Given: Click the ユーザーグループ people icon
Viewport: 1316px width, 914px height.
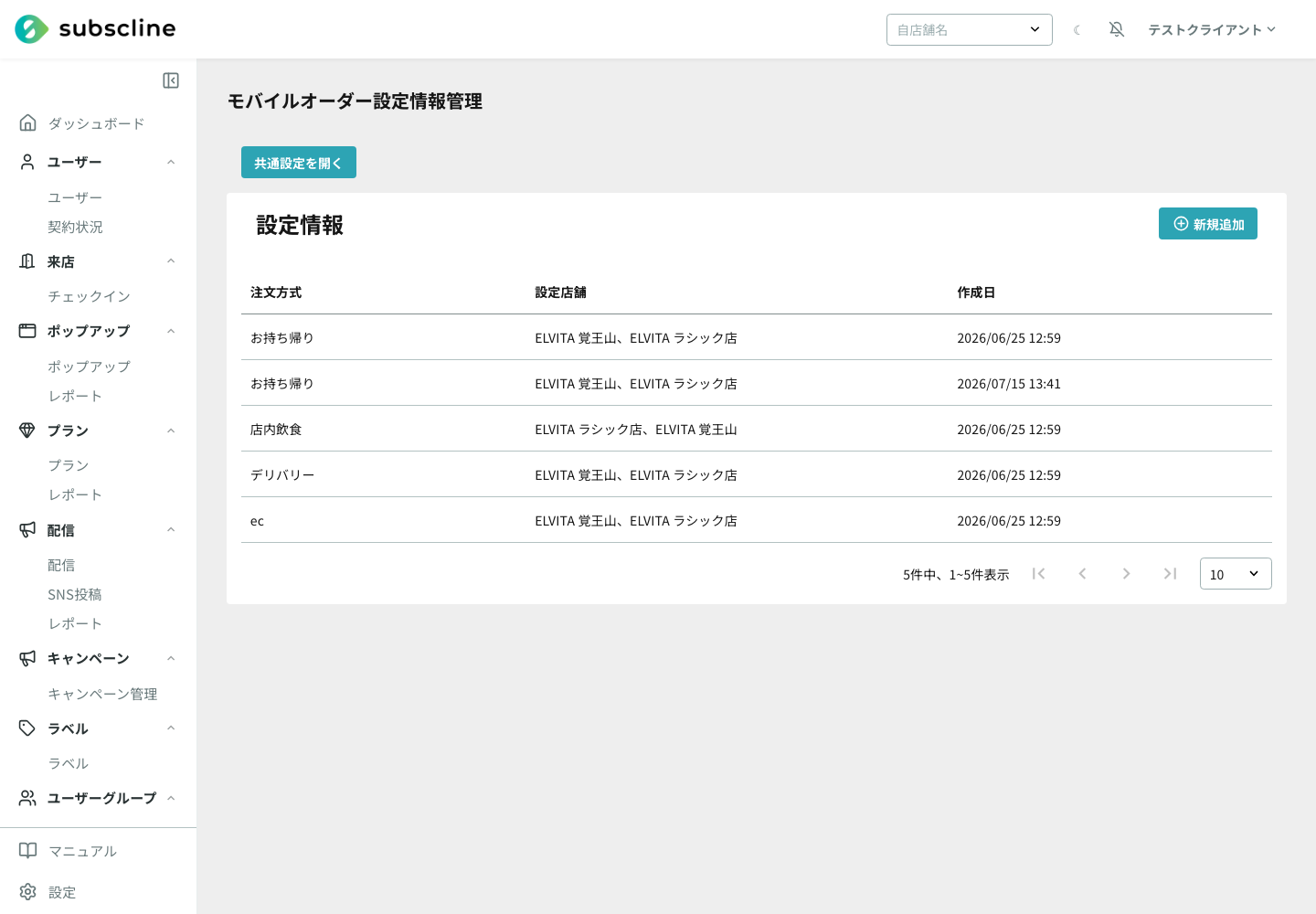Looking at the screenshot, I should (x=27, y=798).
